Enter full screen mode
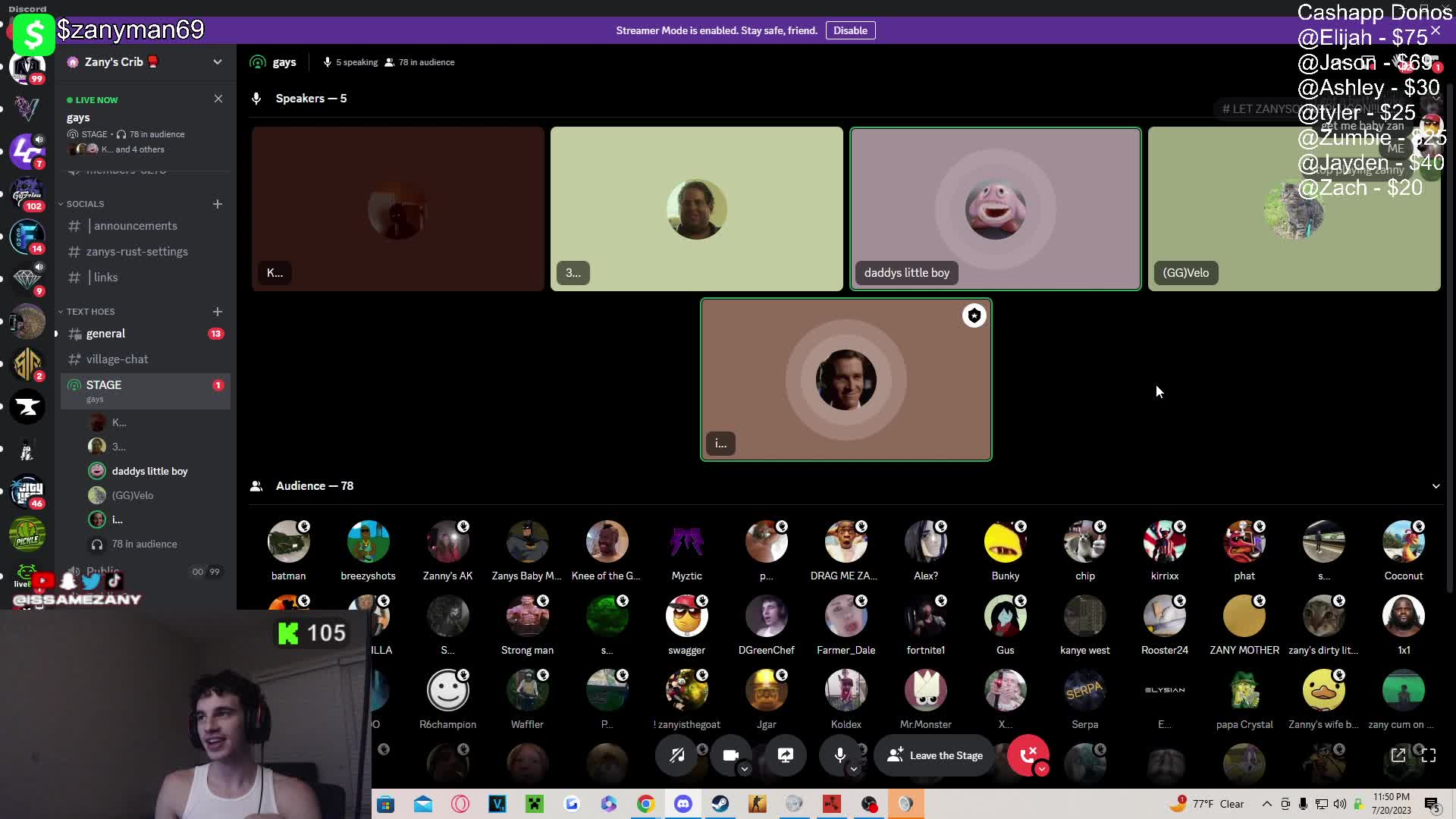 pos(1429,755)
